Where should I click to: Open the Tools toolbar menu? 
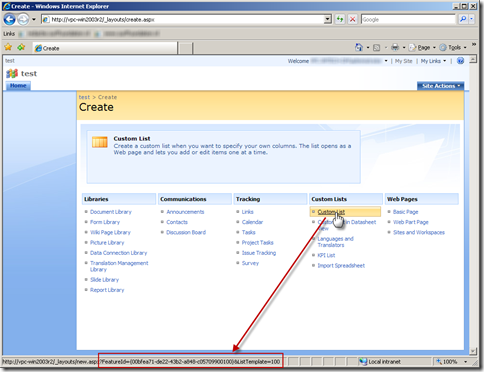(x=453, y=48)
